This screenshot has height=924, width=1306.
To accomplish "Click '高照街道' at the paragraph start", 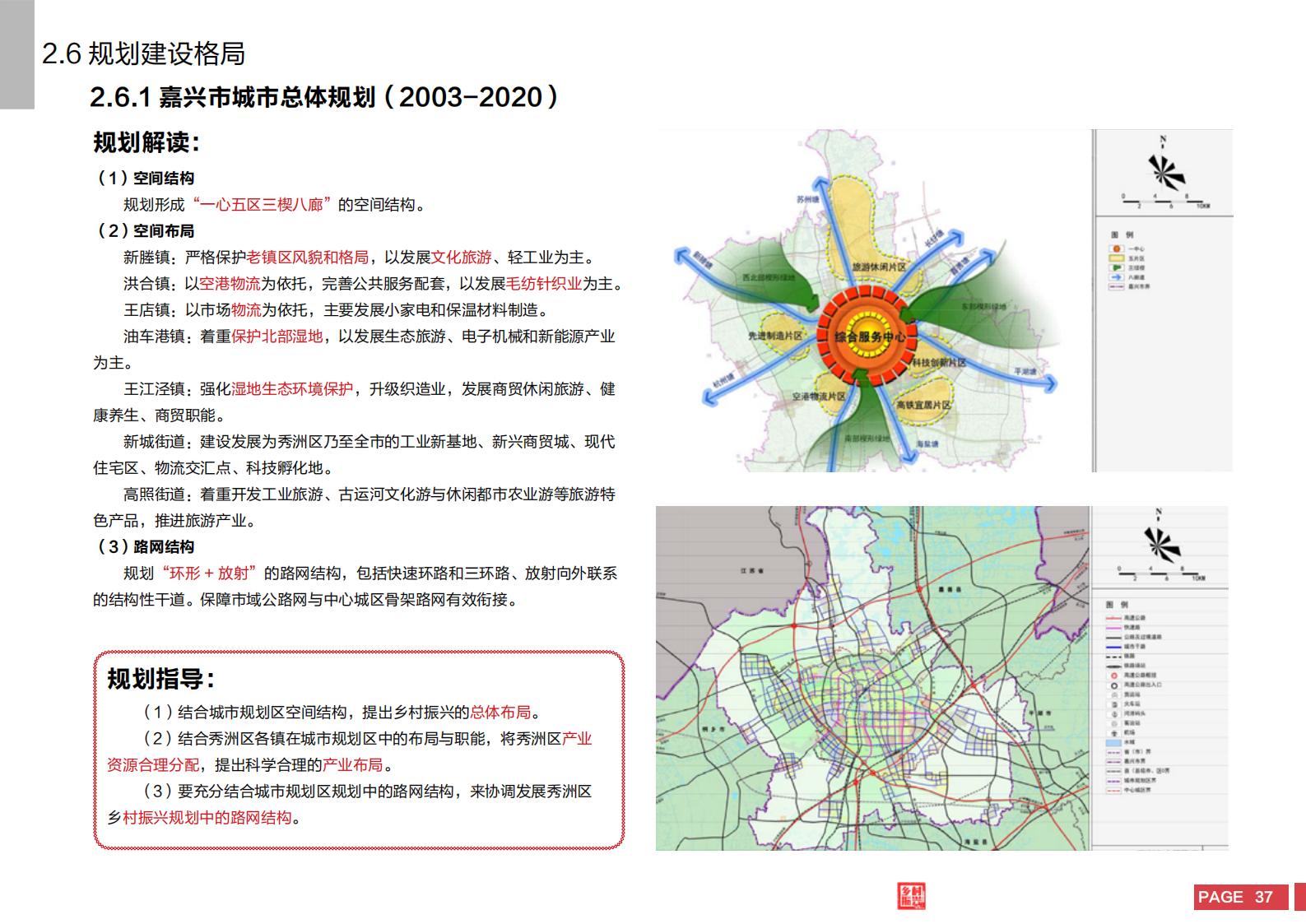I will coord(154,495).
